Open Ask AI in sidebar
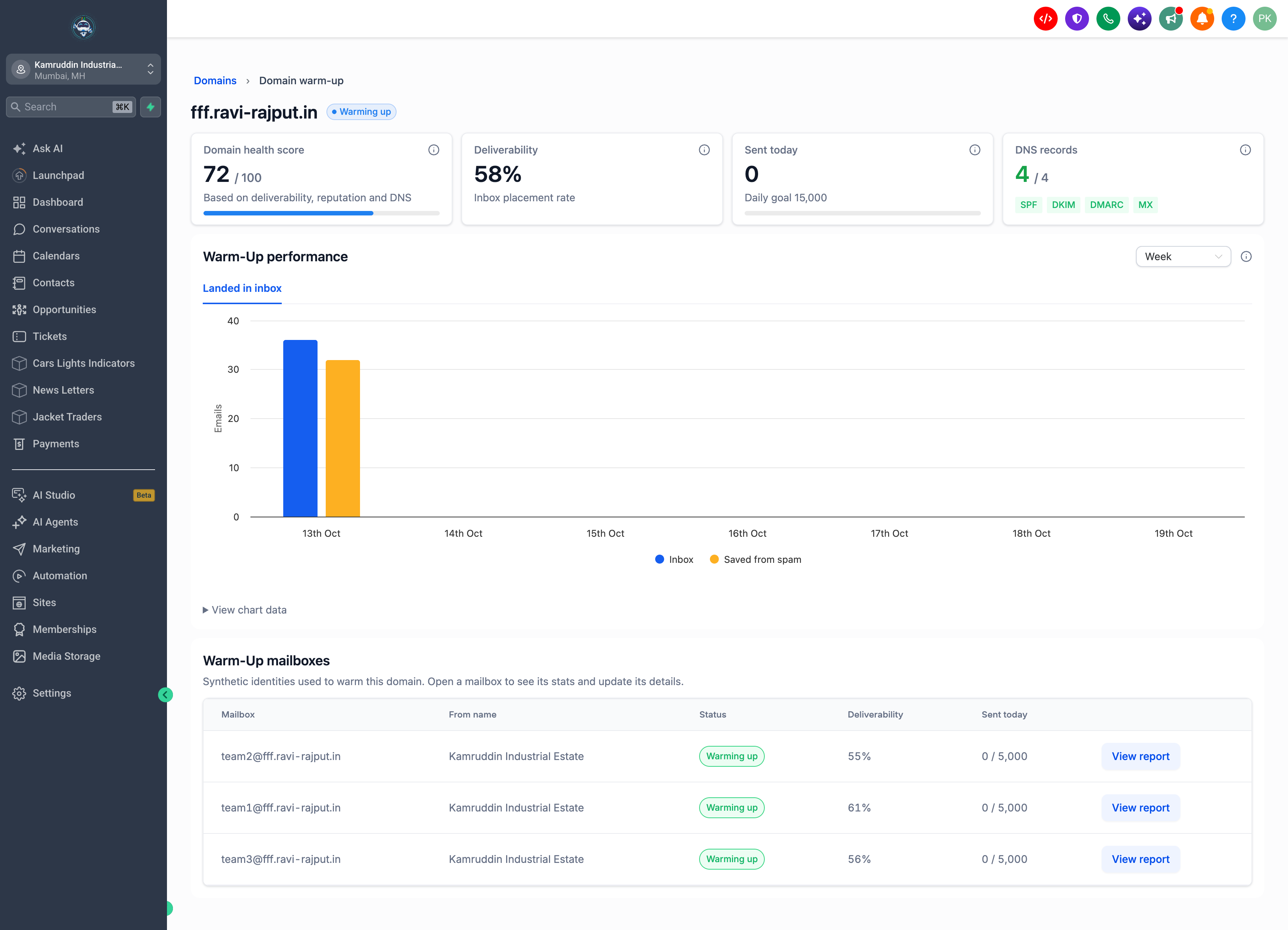 click(x=48, y=148)
